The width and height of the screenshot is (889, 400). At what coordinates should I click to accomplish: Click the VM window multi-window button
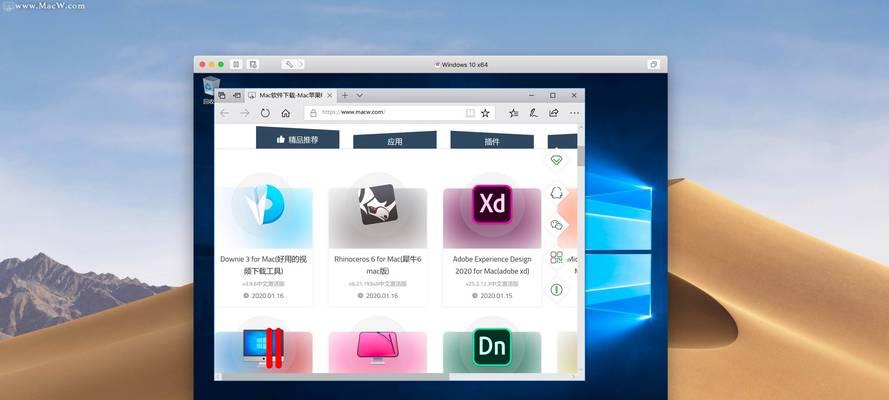[x=653, y=65]
